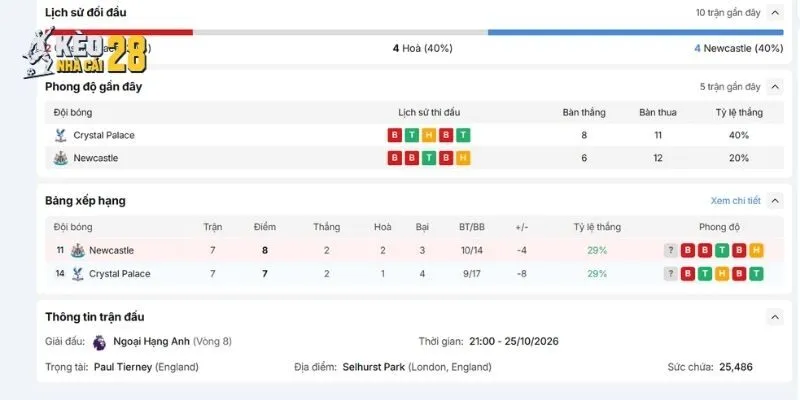Click Tỷ lệ thắng header in recent form table
The image size is (800, 400).
(x=739, y=113)
